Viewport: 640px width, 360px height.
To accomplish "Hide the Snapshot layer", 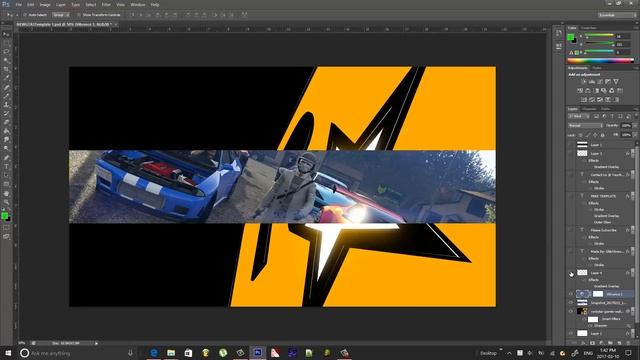I will [571, 303].
